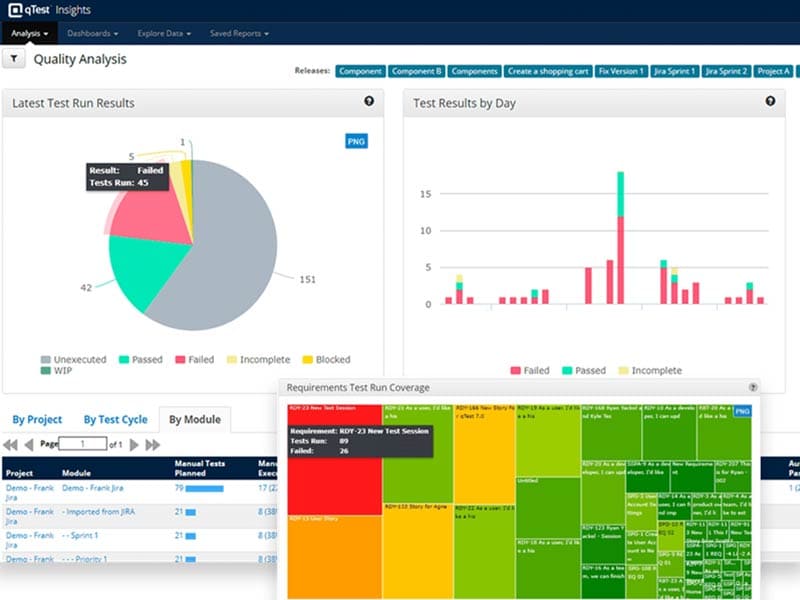Go to the previous table page
Screen dimensions: 800x600
28,444
